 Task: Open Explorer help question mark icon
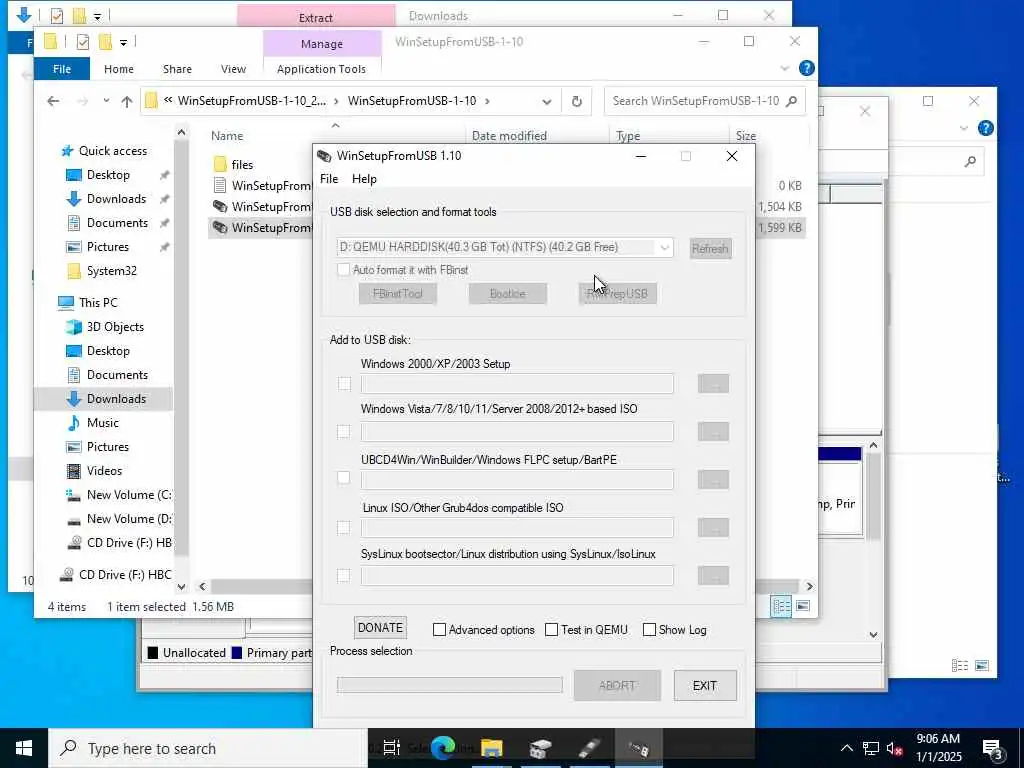coord(807,68)
